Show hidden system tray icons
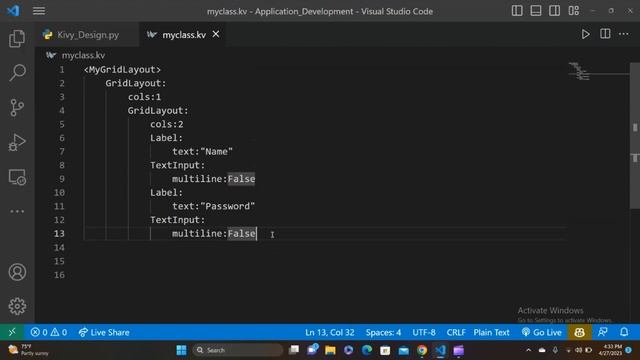 click(529, 350)
